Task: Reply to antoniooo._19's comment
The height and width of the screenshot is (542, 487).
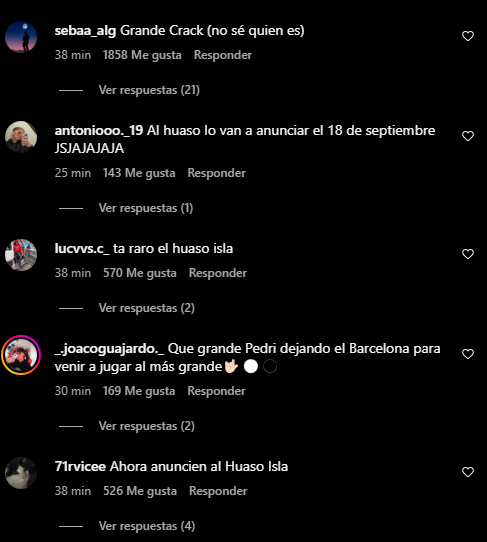Action: point(216,173)
